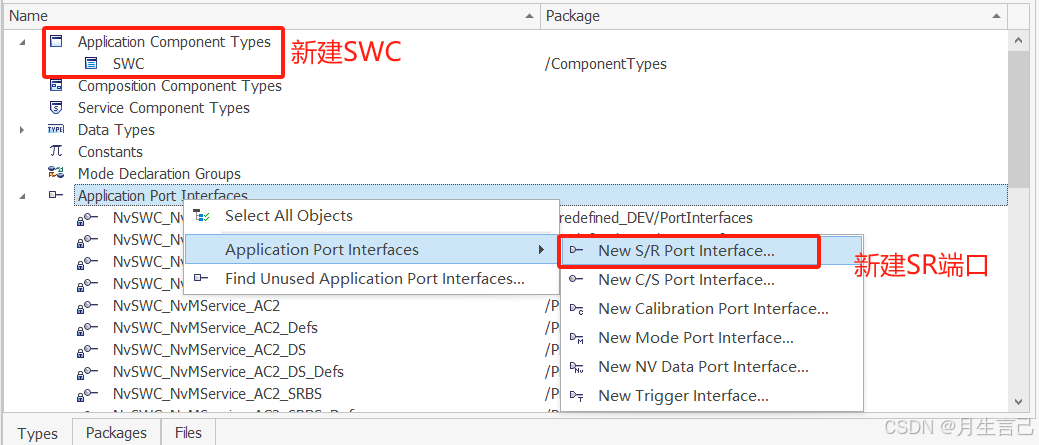Image resolution: width=1039 pixels, height=445 pixels.
Task: Select New C/S Port Interface...
Action: (x=712, y=279)
